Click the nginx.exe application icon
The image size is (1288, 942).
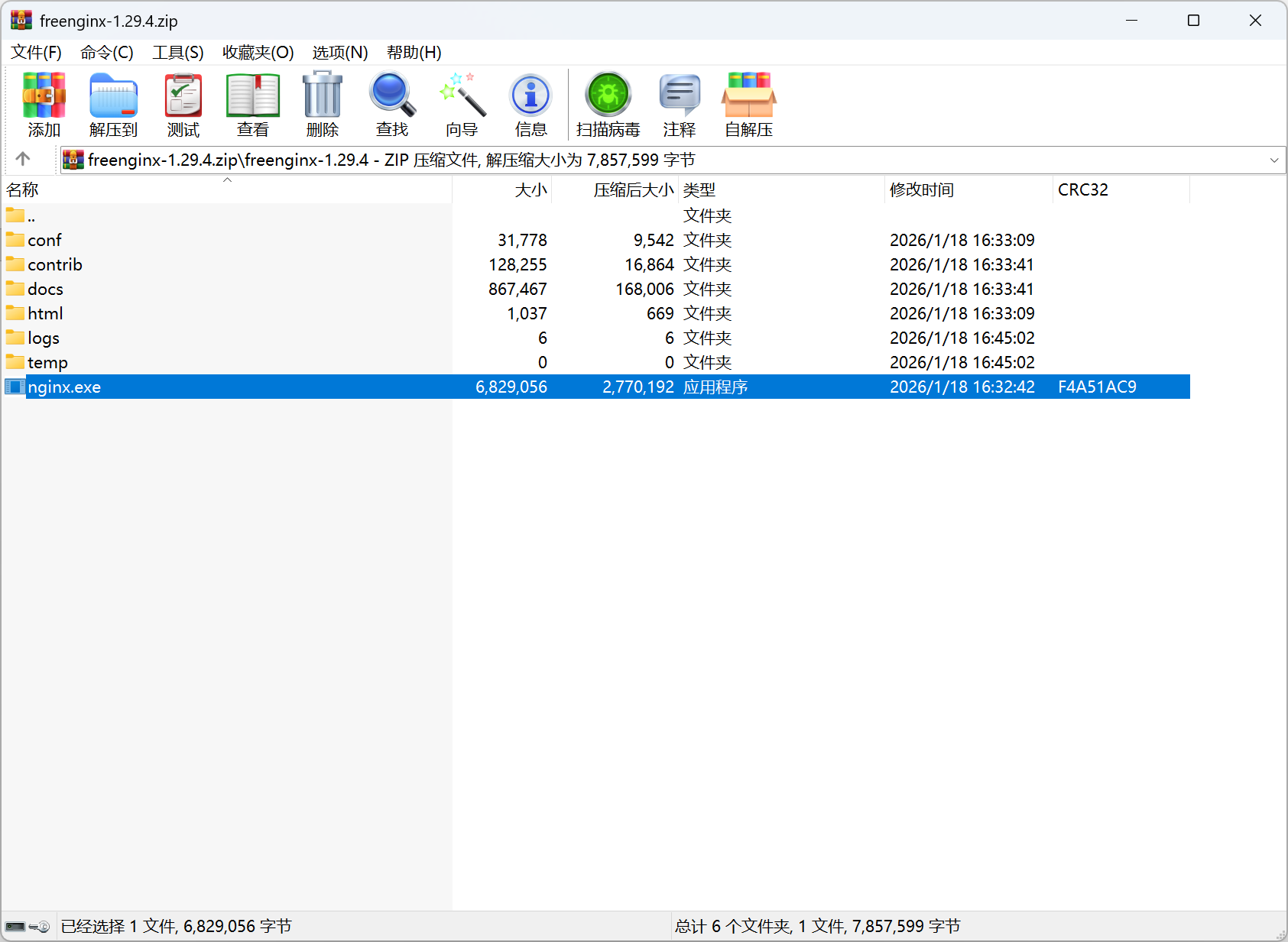coord(15,387)
